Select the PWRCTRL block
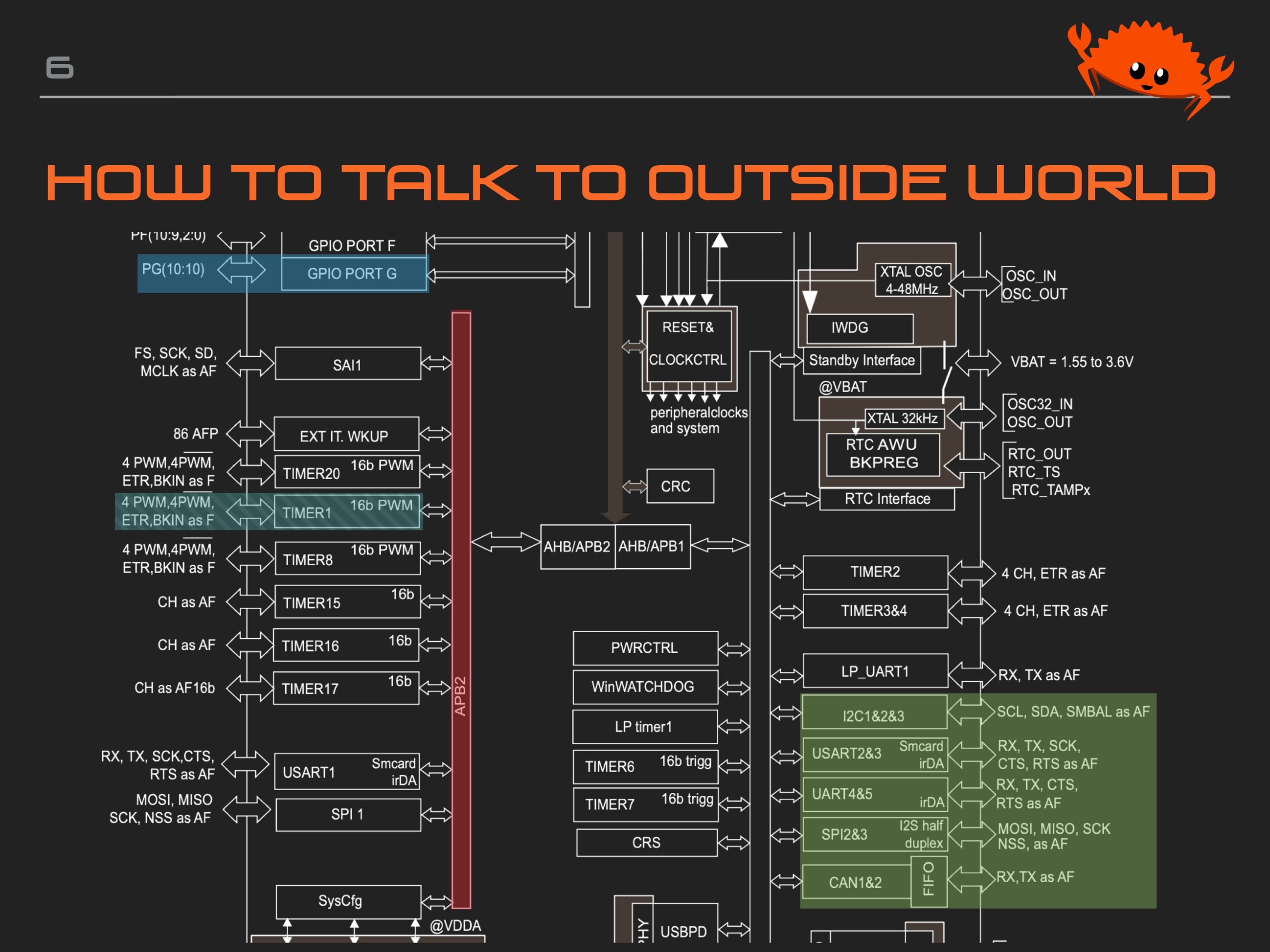Image resolution: width=1270 pixels, height=952 pixels. coord(645,648)
